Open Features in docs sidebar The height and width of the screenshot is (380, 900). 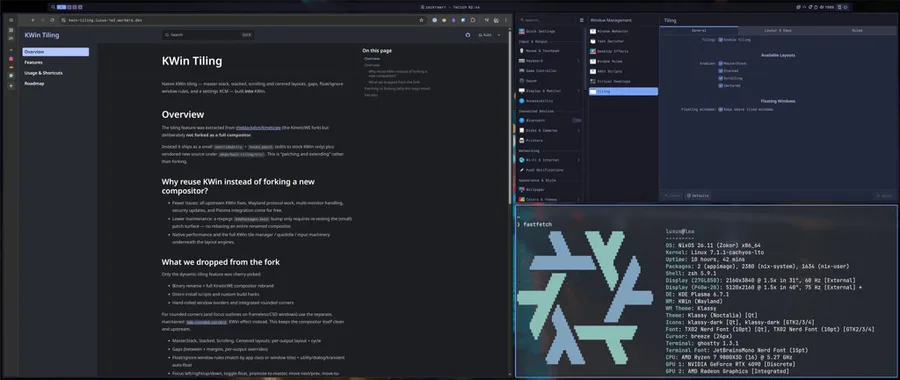(x=56, y=62)
